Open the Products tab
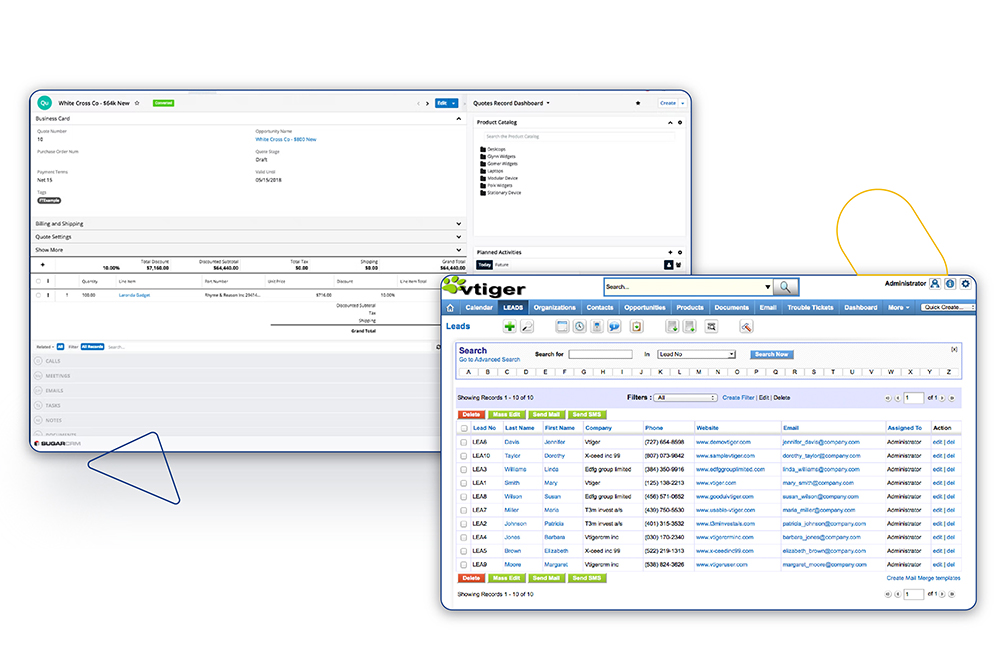Image resolution: width=1000 pixels, height=667 pixels. 690,307
